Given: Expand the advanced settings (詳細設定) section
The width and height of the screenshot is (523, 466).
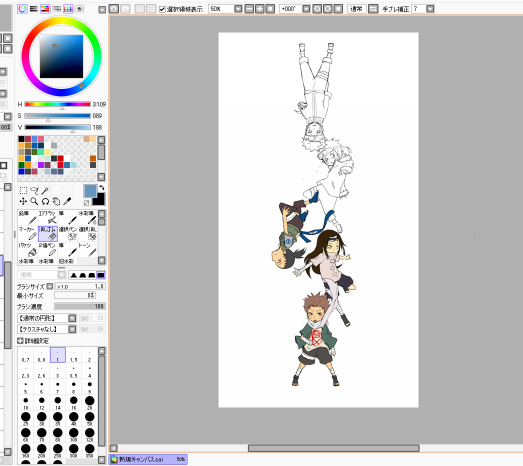Looking at the screenshot, I should pyautogui.click(x=20, y=341).
